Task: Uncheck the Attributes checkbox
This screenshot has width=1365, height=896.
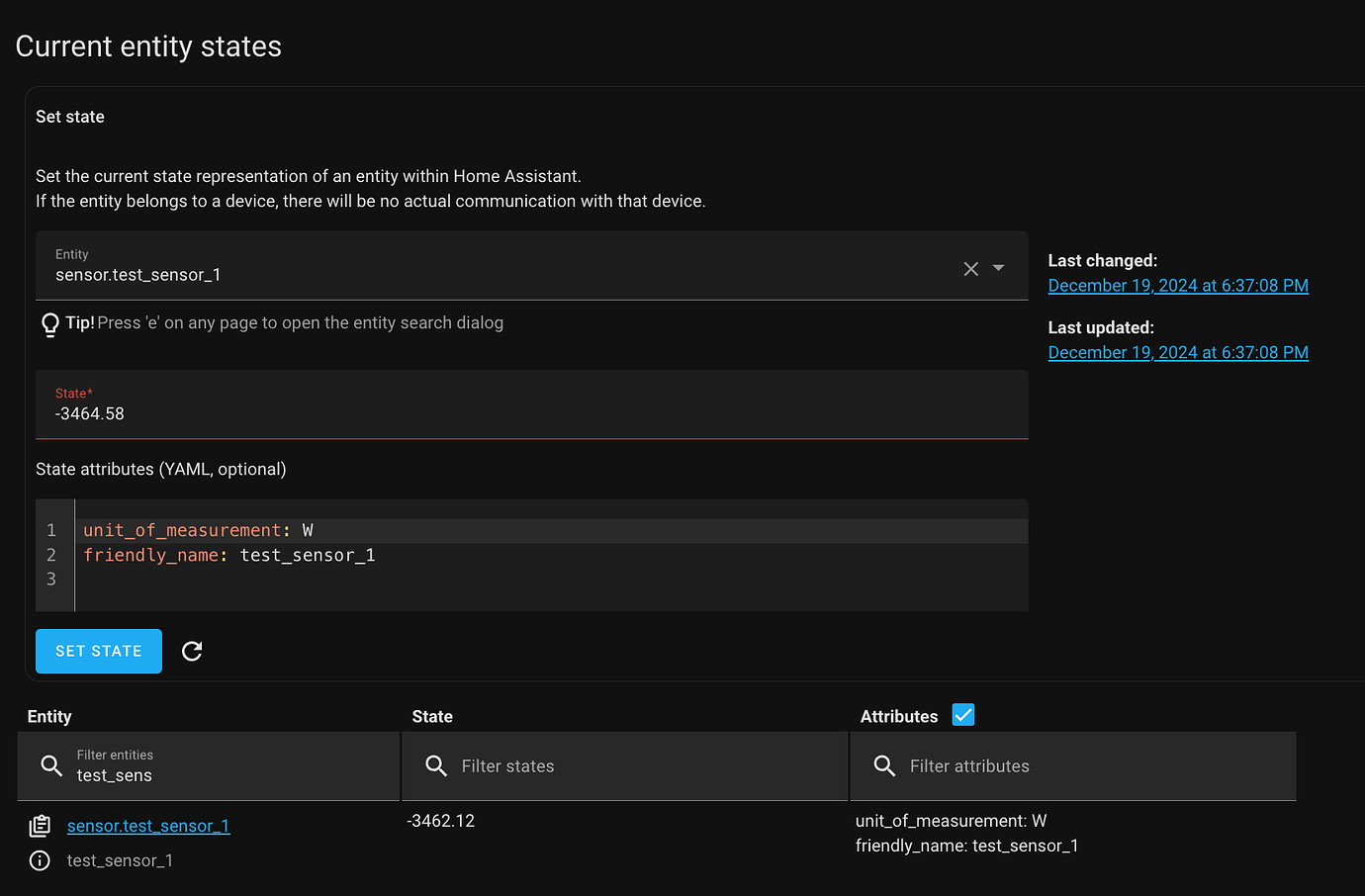Action: point(962,714)
